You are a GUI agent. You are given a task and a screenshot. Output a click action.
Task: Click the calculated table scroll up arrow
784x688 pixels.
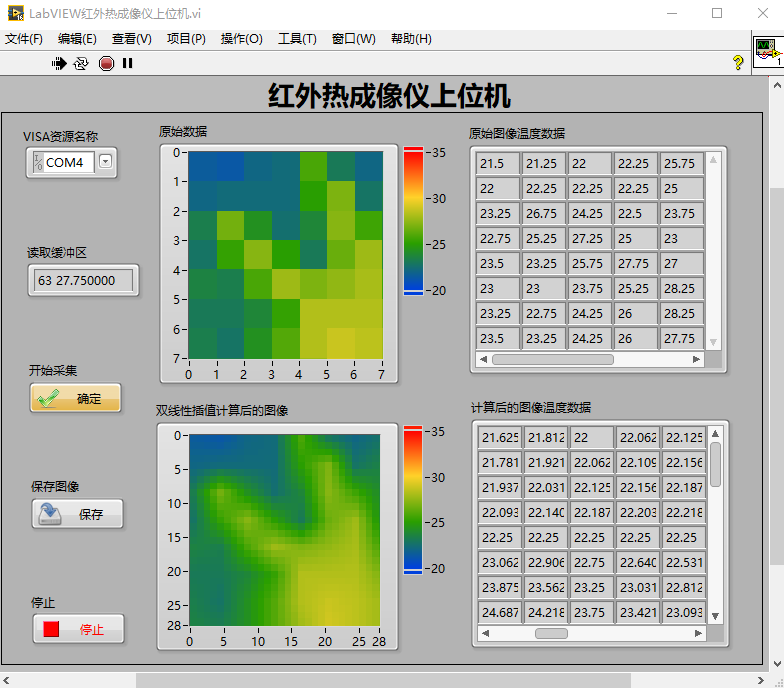tap(716, 434)
